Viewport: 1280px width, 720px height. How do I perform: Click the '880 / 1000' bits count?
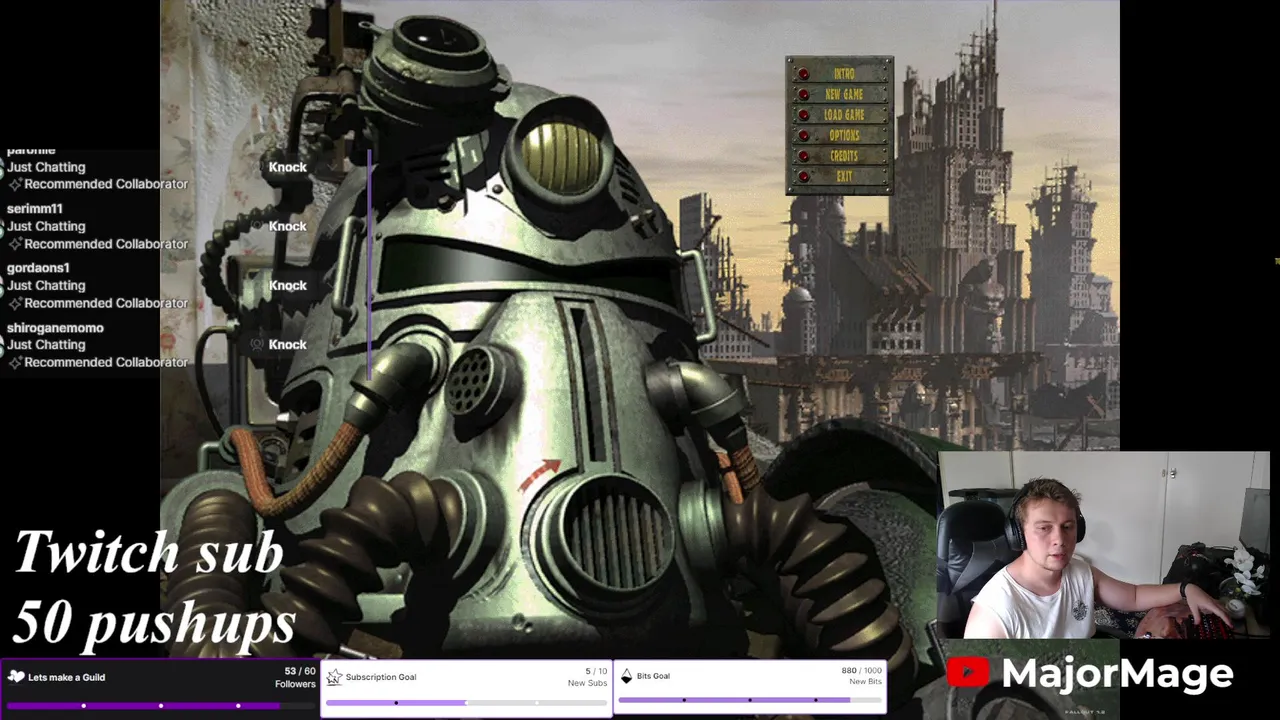862,670
